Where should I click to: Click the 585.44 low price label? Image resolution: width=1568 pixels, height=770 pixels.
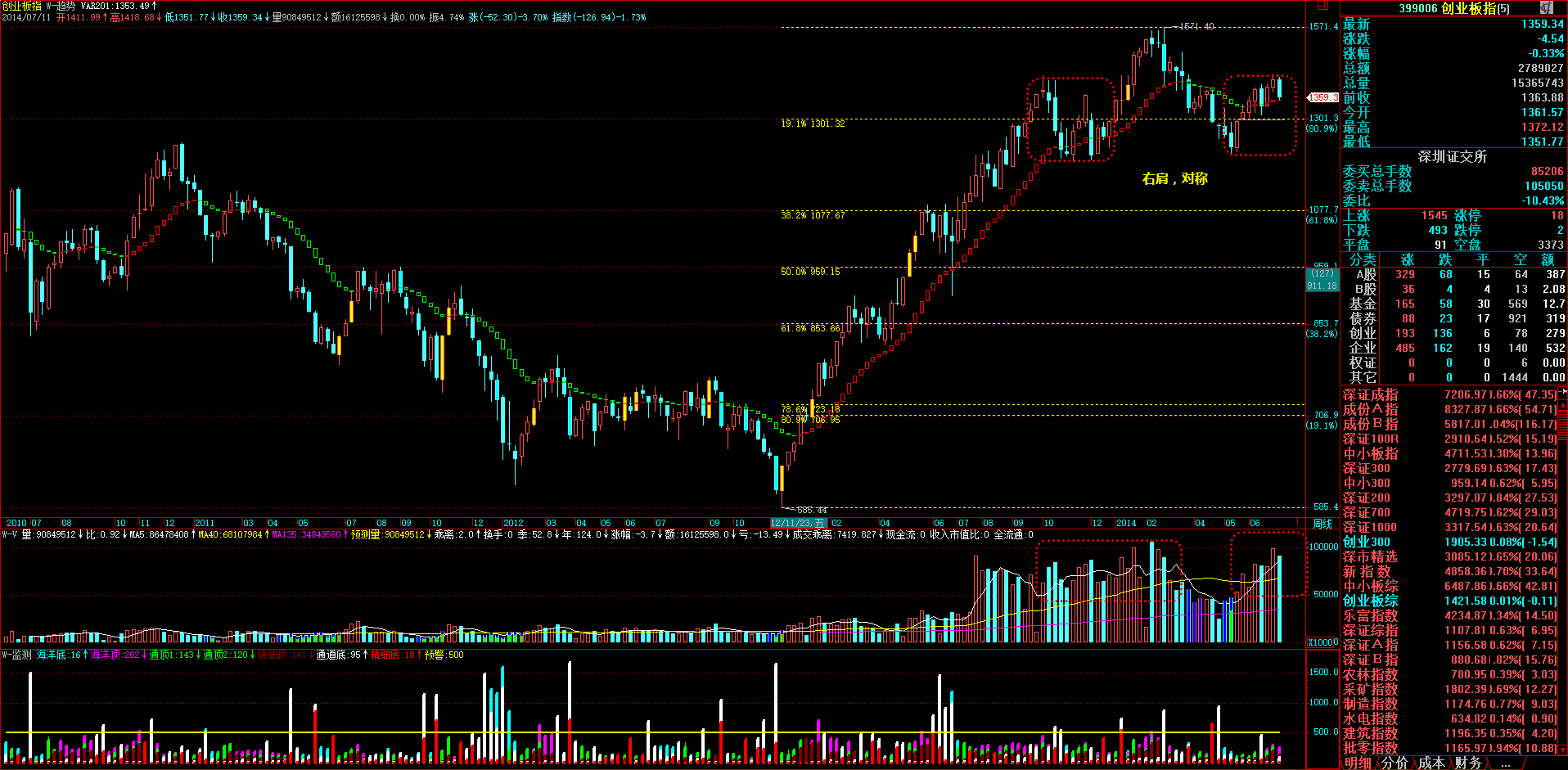coord(811,510)
